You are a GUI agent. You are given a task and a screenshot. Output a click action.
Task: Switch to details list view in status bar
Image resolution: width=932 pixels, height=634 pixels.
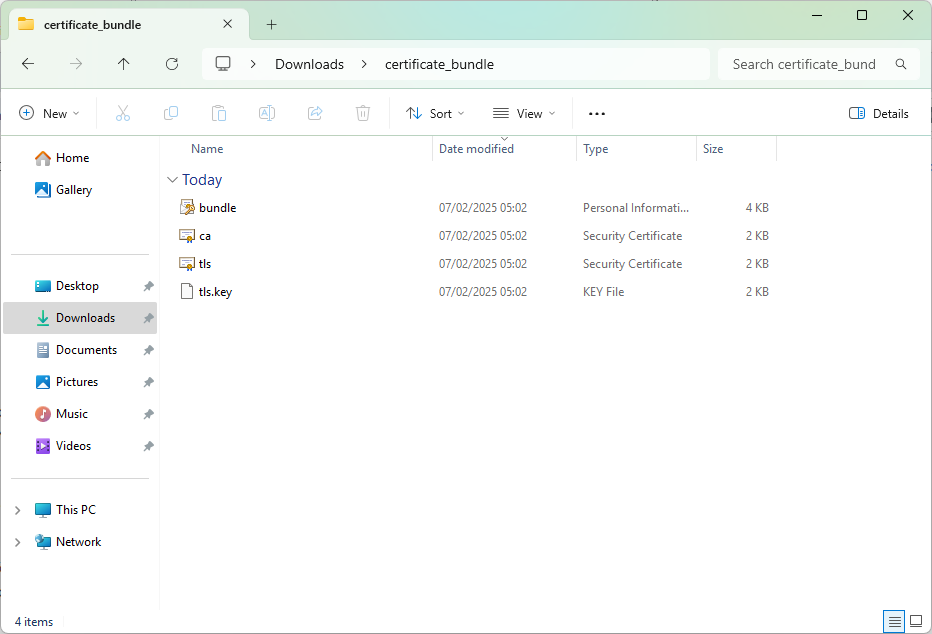pos(895,621)
